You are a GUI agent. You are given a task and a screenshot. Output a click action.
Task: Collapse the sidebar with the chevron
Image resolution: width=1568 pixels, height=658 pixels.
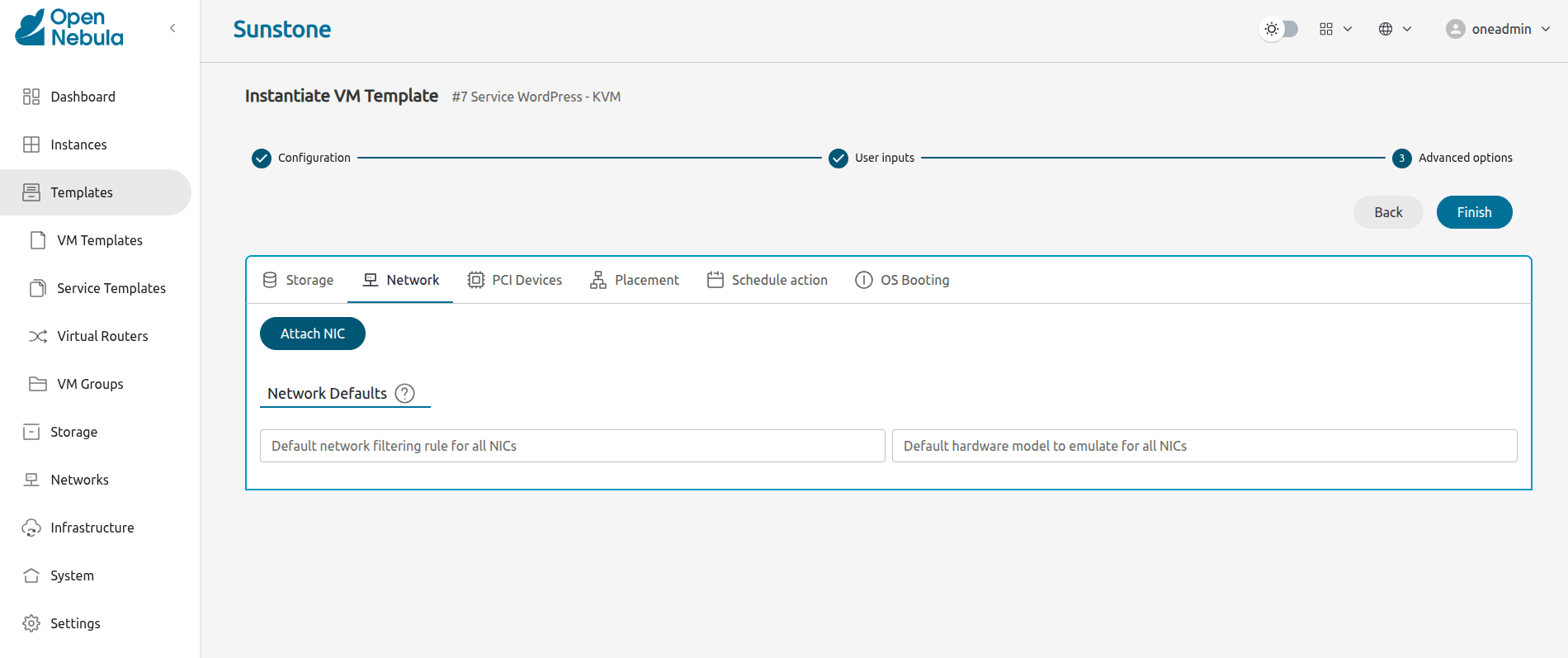(172, 28)
